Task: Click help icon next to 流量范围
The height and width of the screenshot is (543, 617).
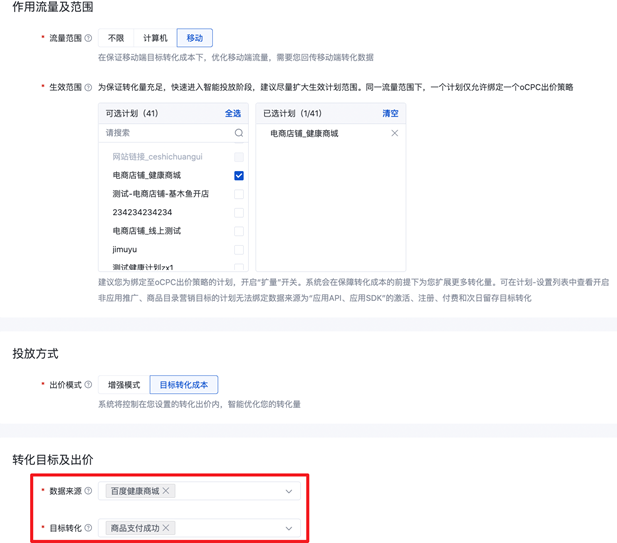Action: pos(89,38)
